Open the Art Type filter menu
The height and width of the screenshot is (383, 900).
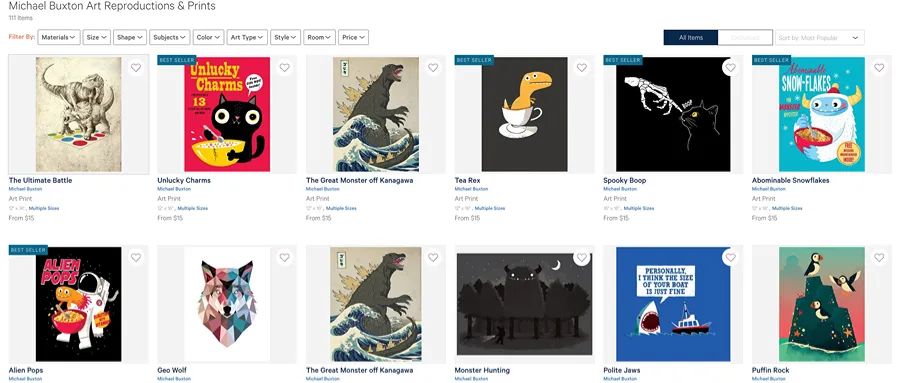[x=247, y=37]
